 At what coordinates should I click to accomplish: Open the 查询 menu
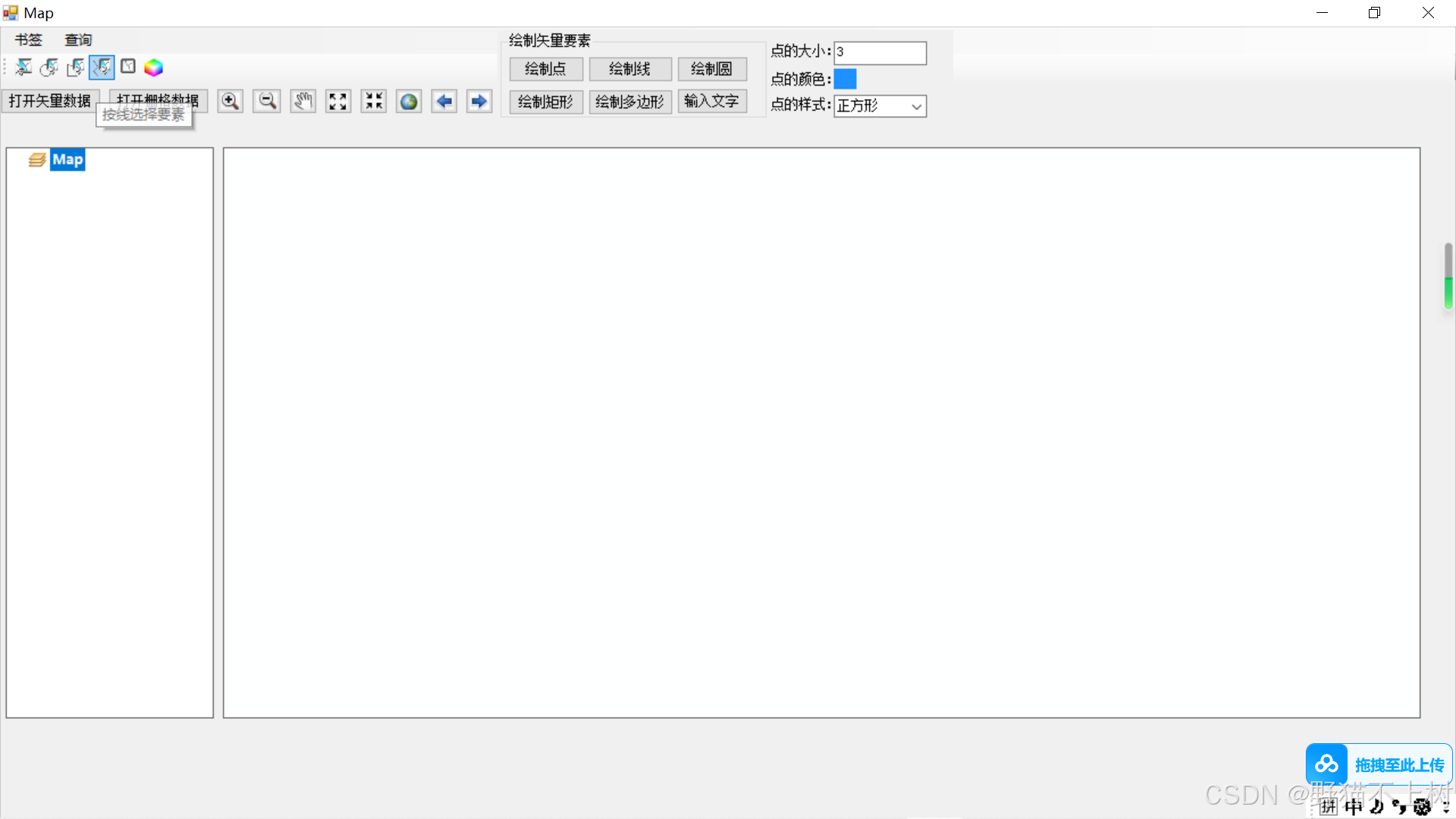pos(78,40)
